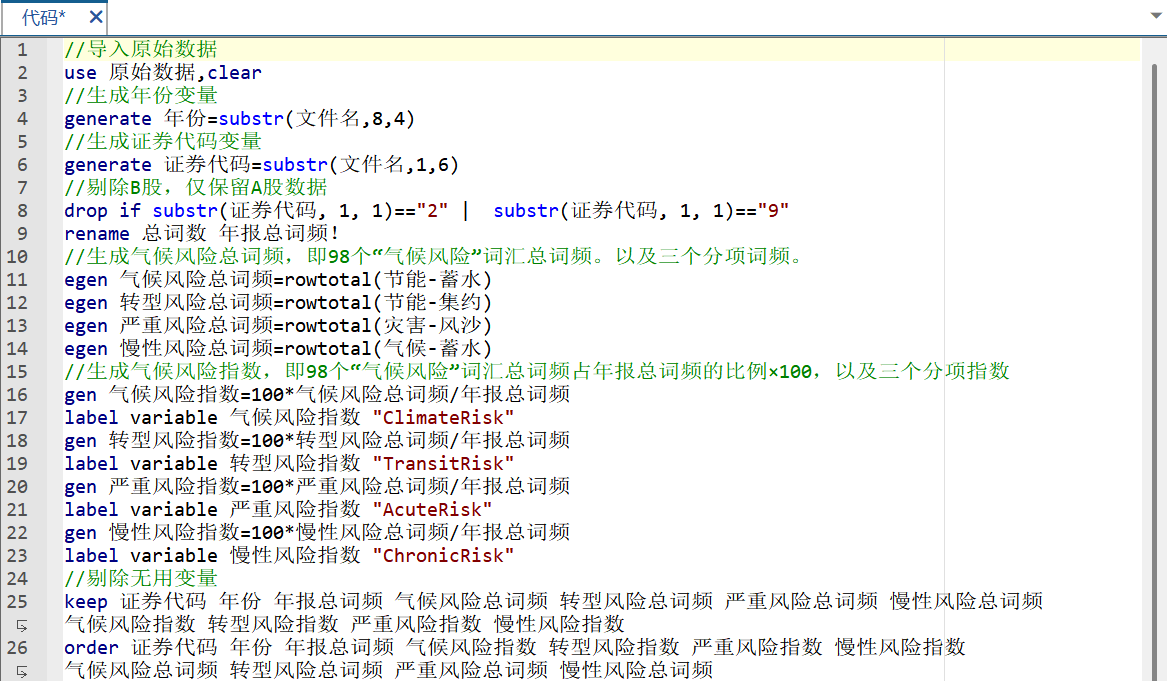This screenshot has width=1167, height=681.
Task: Select line number 1 in the gutter
Action: coord(22,49)
